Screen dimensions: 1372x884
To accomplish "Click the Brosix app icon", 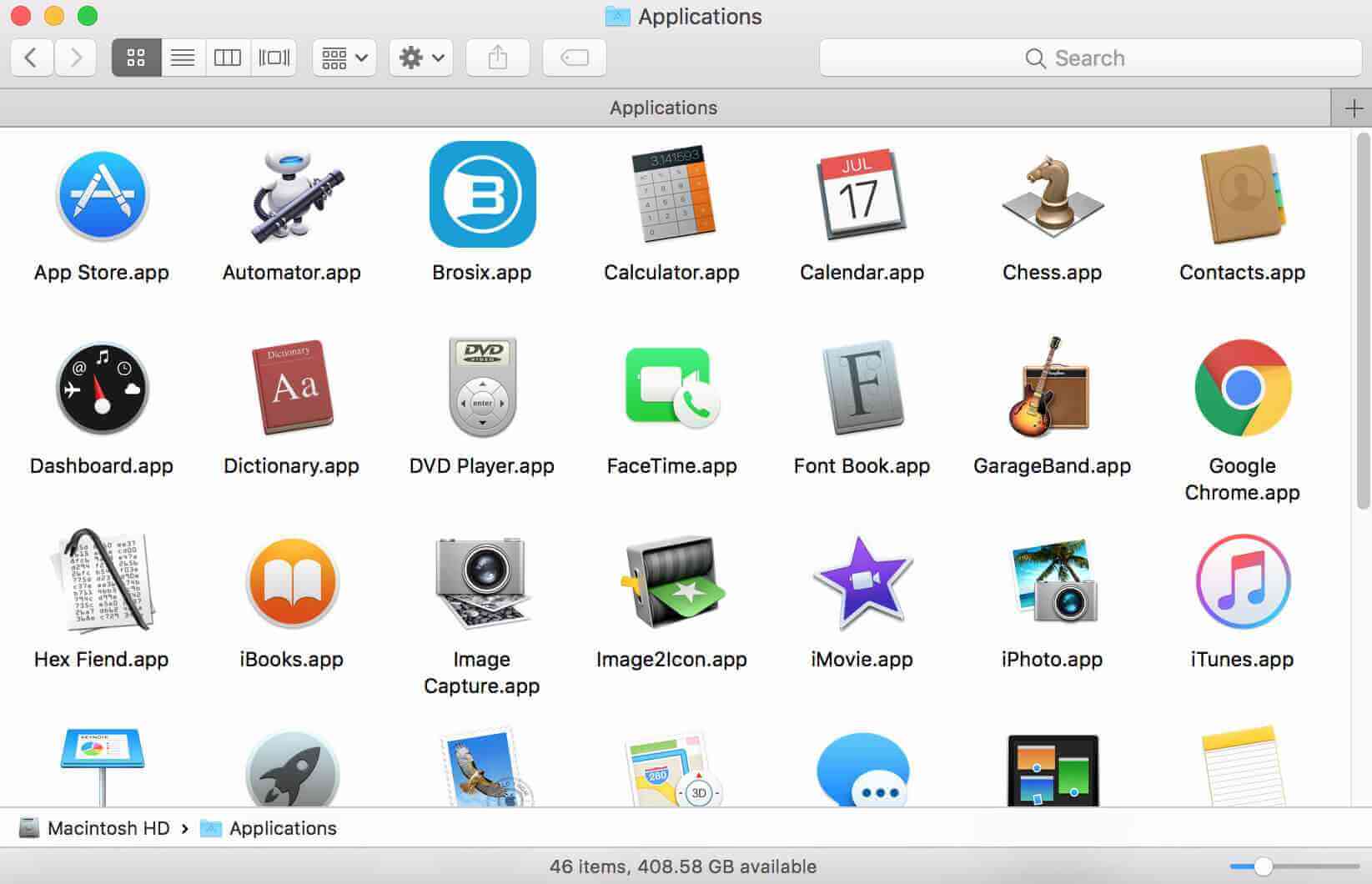I will [482, 194].
